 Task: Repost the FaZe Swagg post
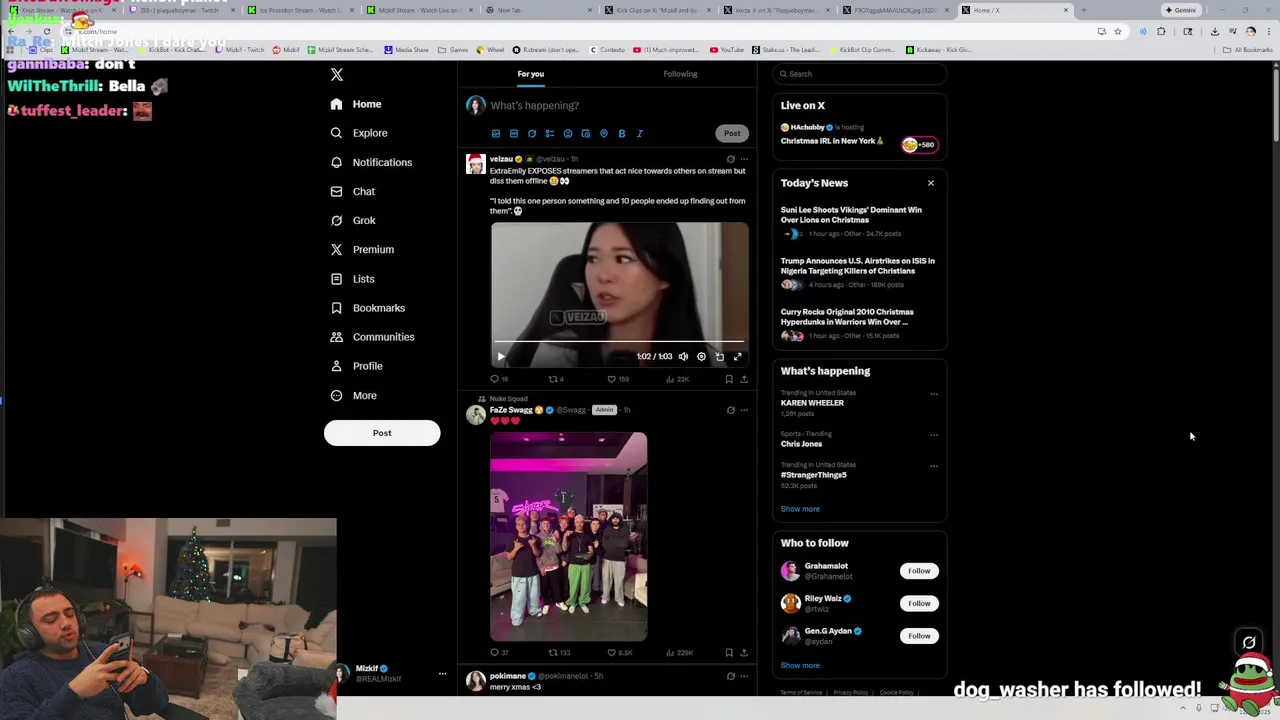pos(559,652)
